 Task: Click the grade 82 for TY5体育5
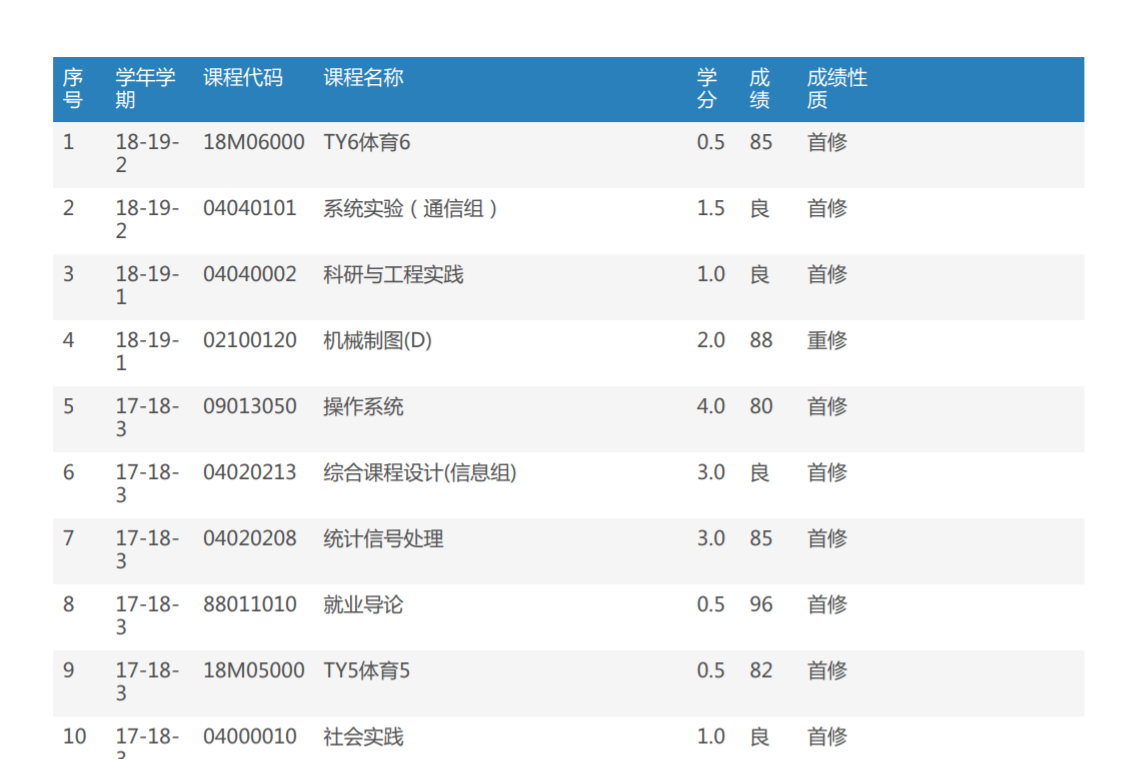click(x=761, y=671)
